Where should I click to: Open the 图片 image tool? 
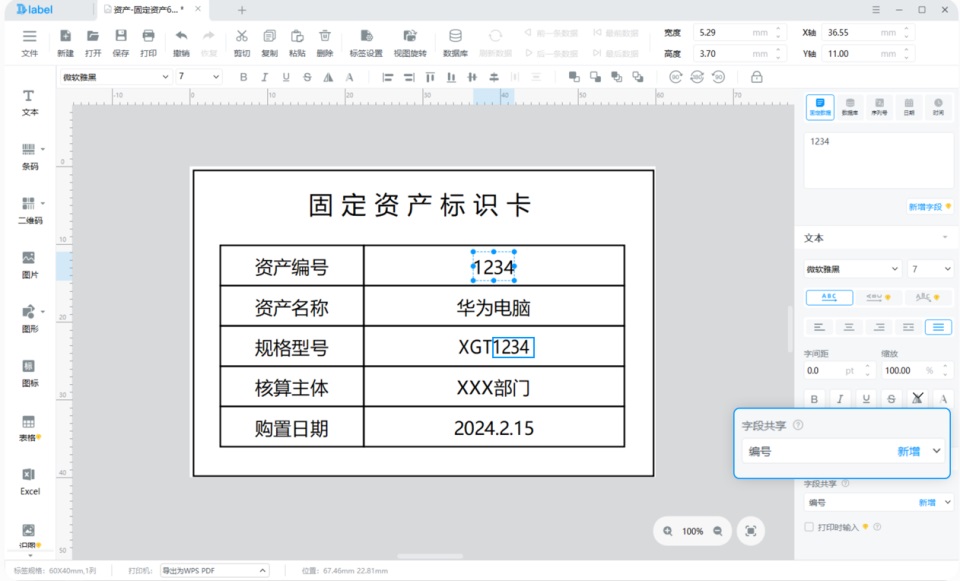click(x=29, y=265)
